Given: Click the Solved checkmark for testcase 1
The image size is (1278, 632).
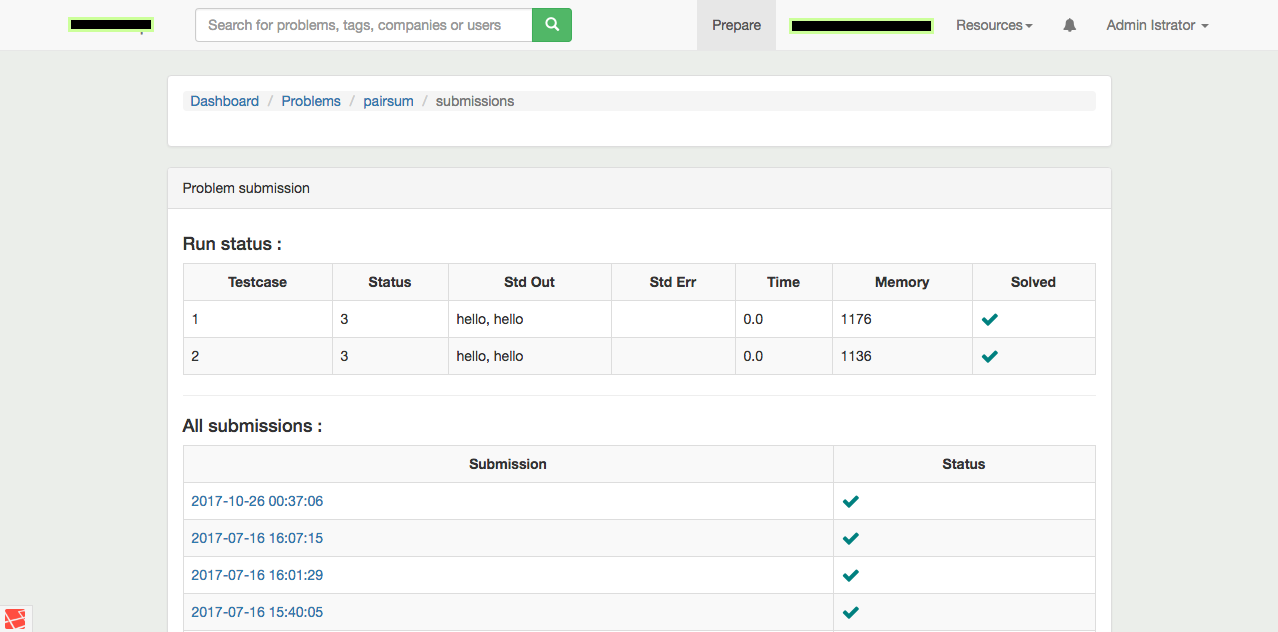Looking at the screenshot, I should click(x=990, y=319).
